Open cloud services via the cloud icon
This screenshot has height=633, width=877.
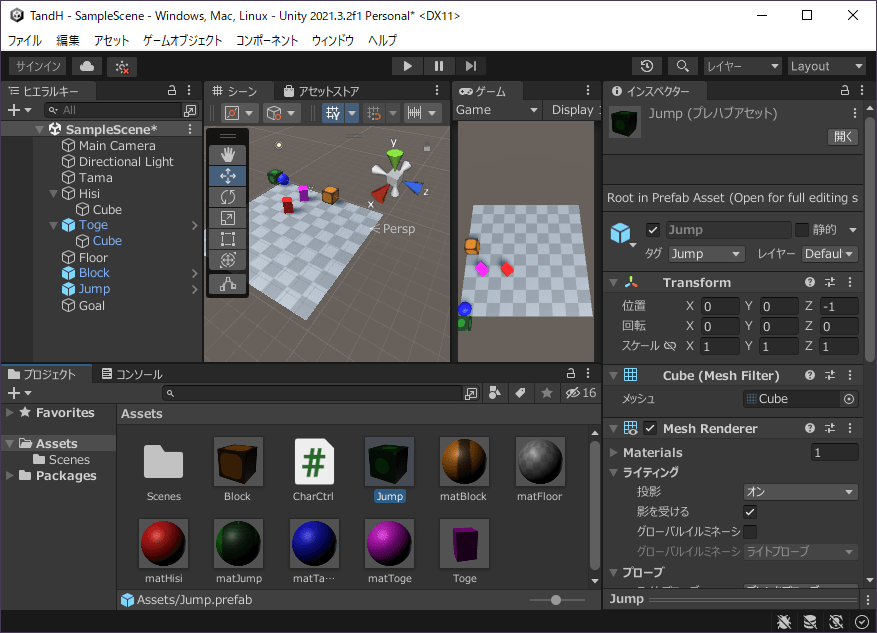[x=87, y=67]
